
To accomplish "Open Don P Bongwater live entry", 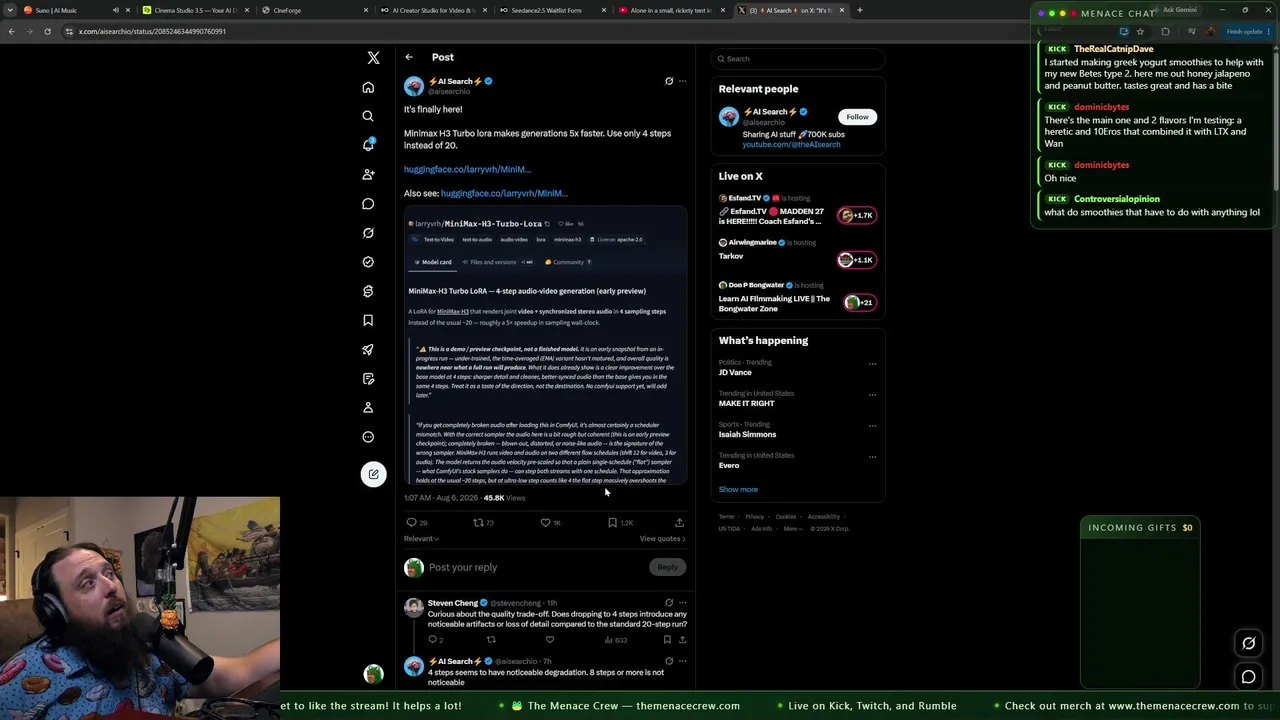I will point(796,297).
